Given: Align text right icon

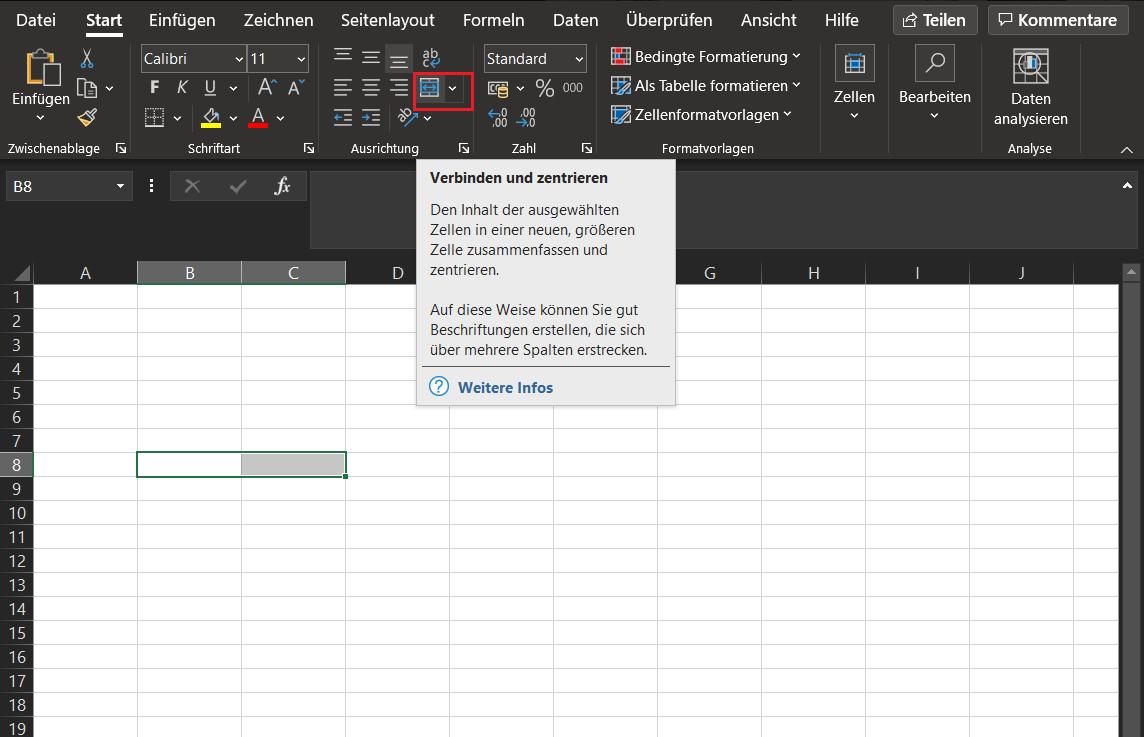Looking at the screenshot, I should coord(398,88).
